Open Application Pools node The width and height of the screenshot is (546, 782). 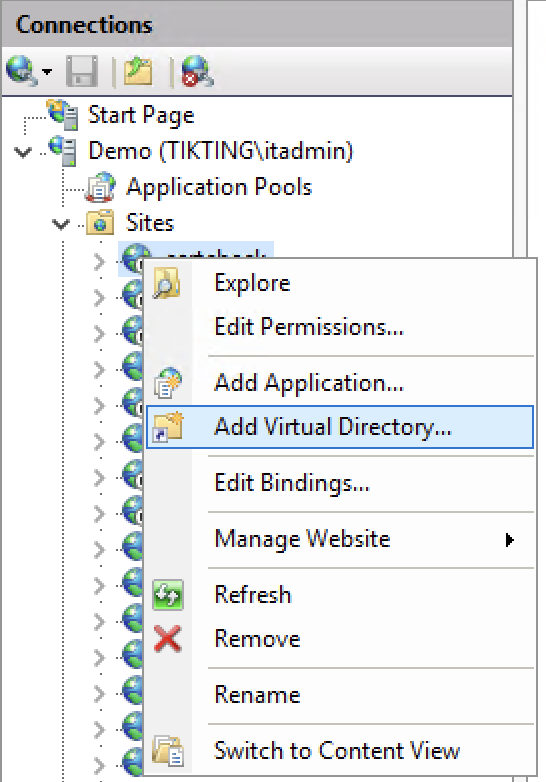(219, 187)
